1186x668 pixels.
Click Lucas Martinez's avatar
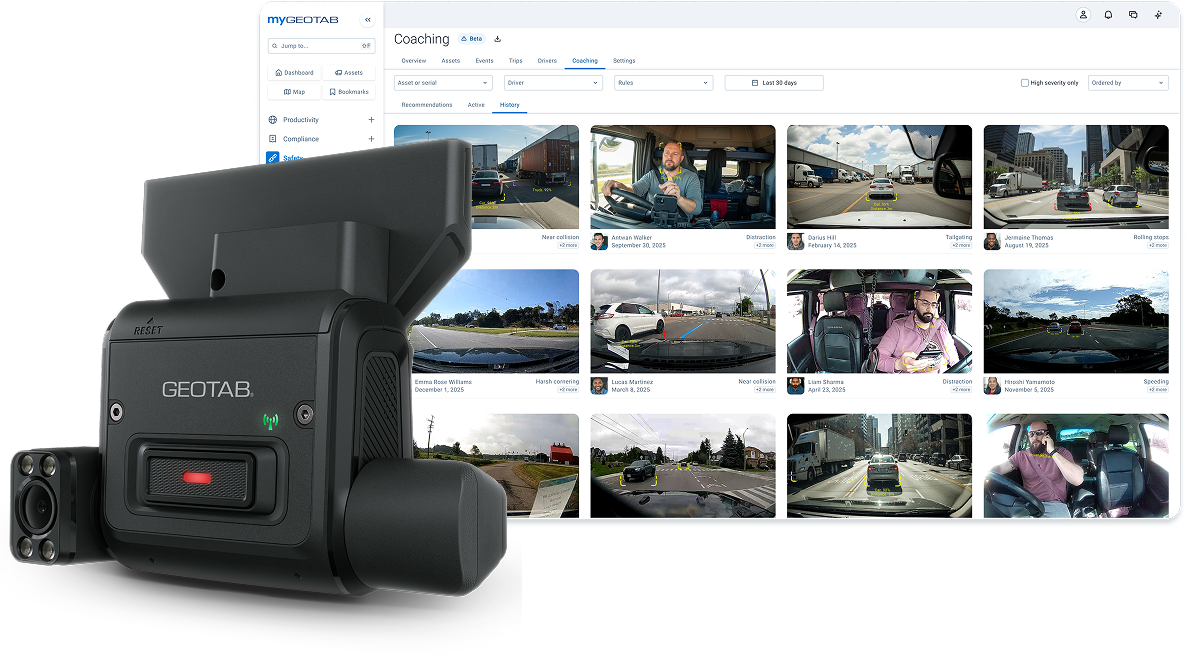pyautogui.click(x=599, y=386)
